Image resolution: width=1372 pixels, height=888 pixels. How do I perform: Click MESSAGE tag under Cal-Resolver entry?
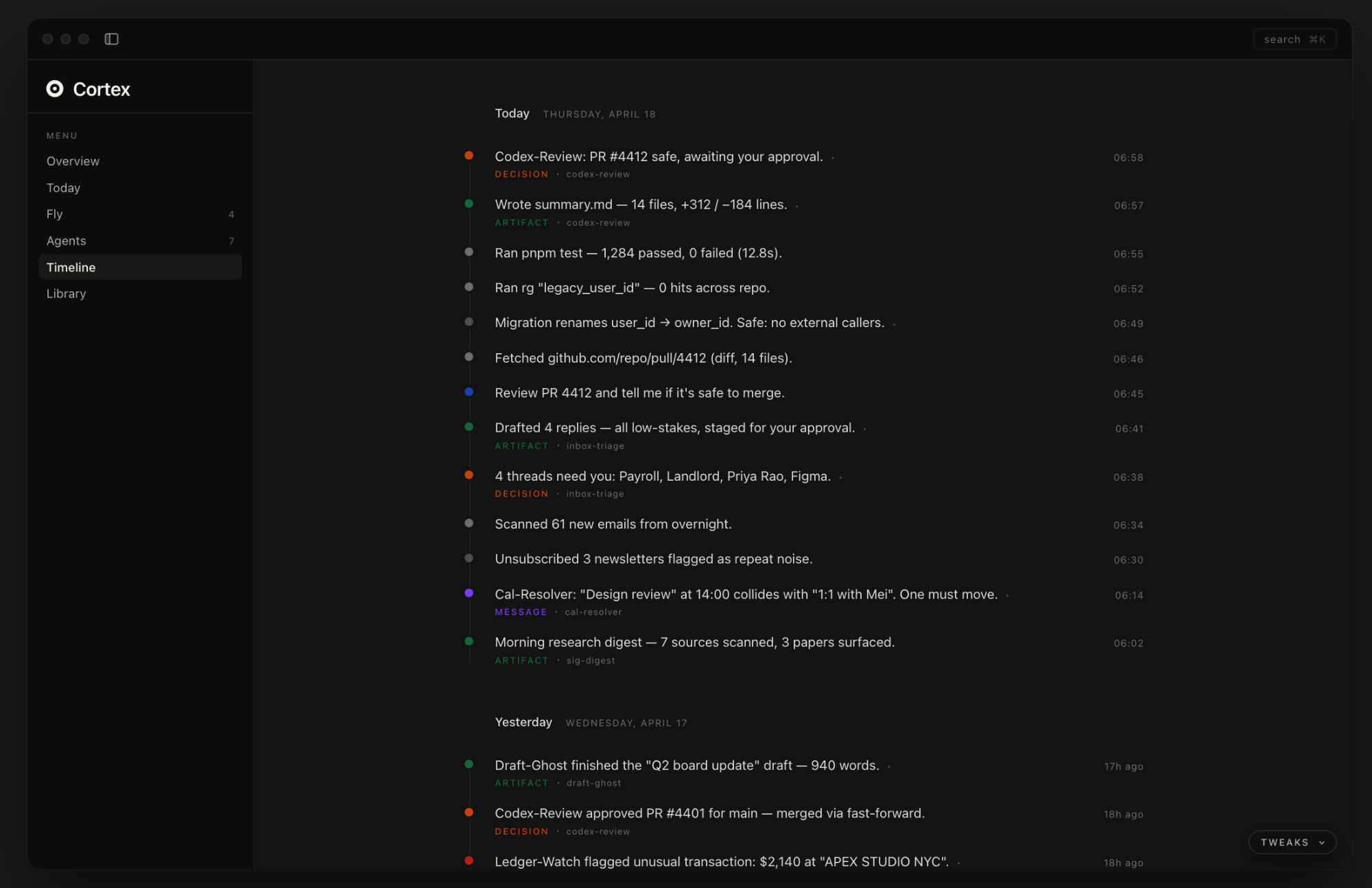521,612
